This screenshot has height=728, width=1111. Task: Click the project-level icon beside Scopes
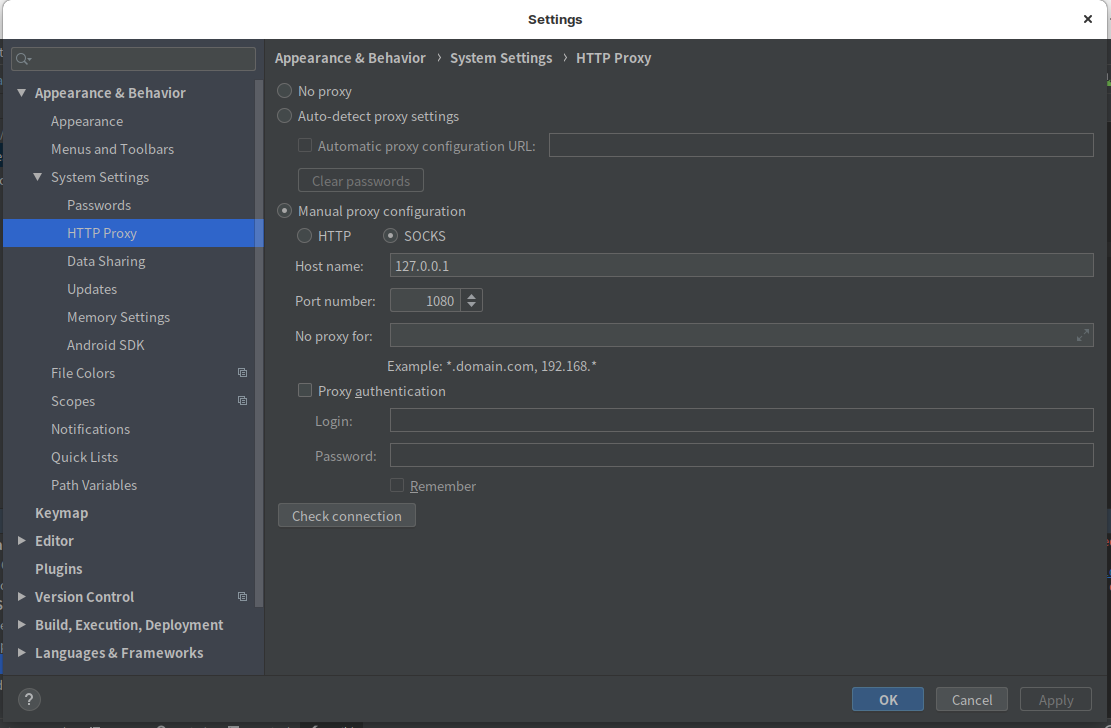coord(242,401)
